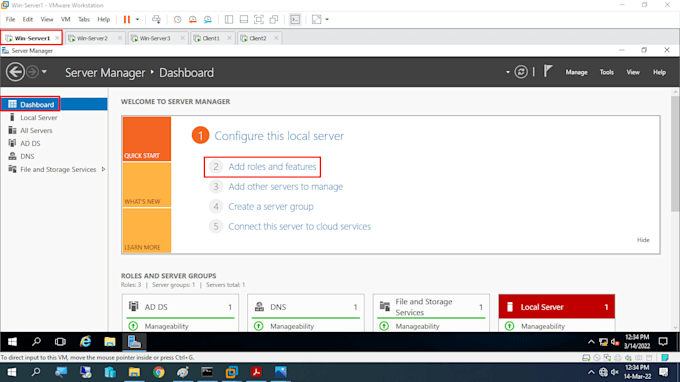
Task: Click Create a server group
Action: (271, 207)
